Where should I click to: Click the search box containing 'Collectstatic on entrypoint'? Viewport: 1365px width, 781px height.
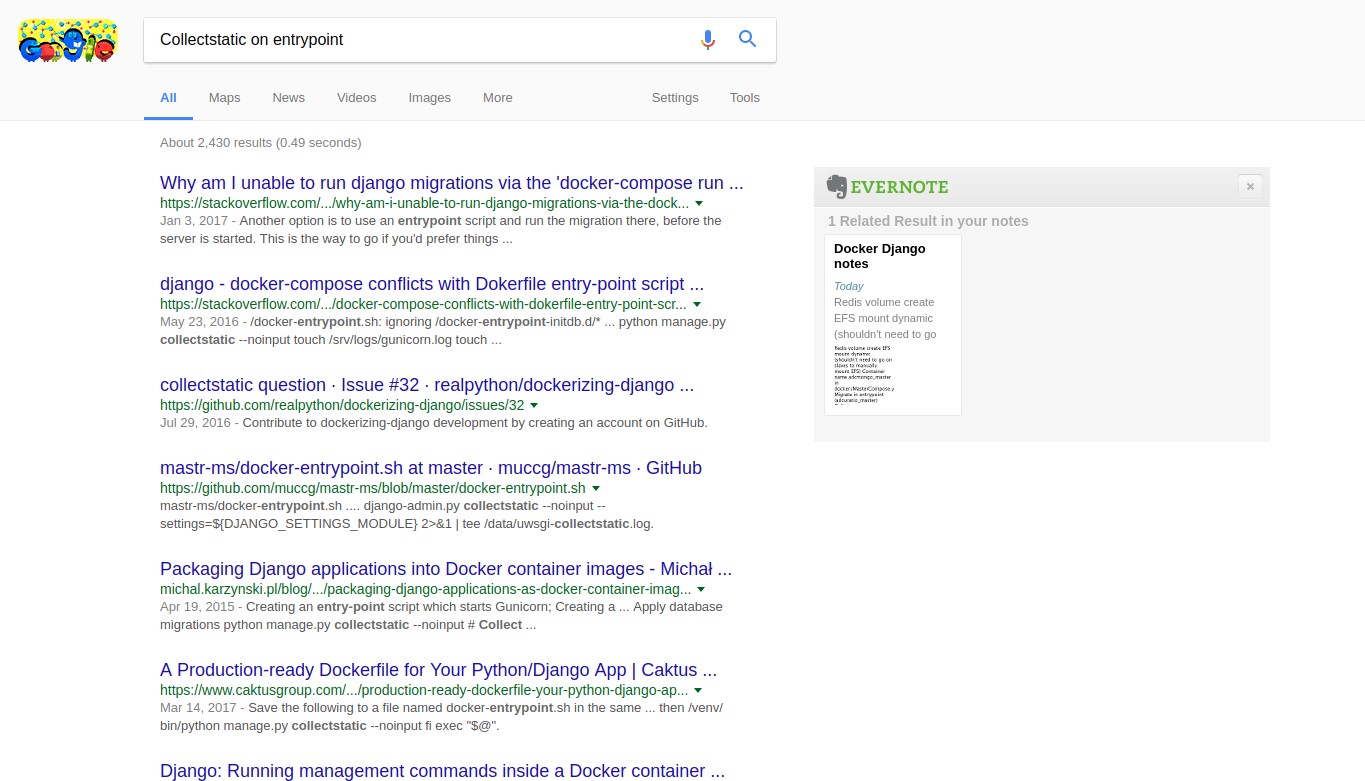click(420, 40)
